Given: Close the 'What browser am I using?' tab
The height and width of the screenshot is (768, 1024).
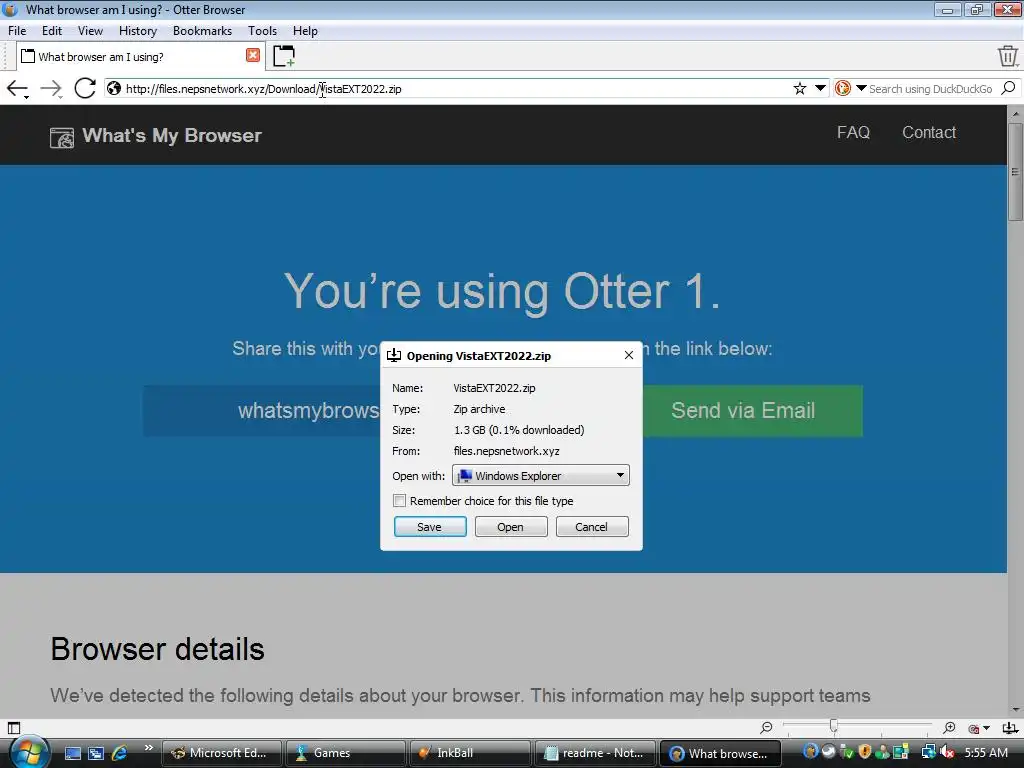Looking at the screenshot, I should click(x=253, y=56).
